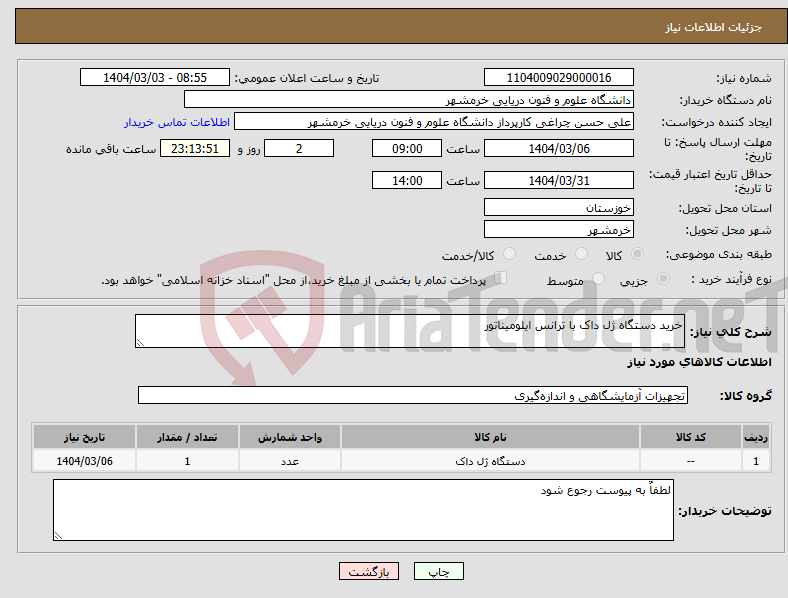Click the شماره نیاز label

tap(744, 78)
